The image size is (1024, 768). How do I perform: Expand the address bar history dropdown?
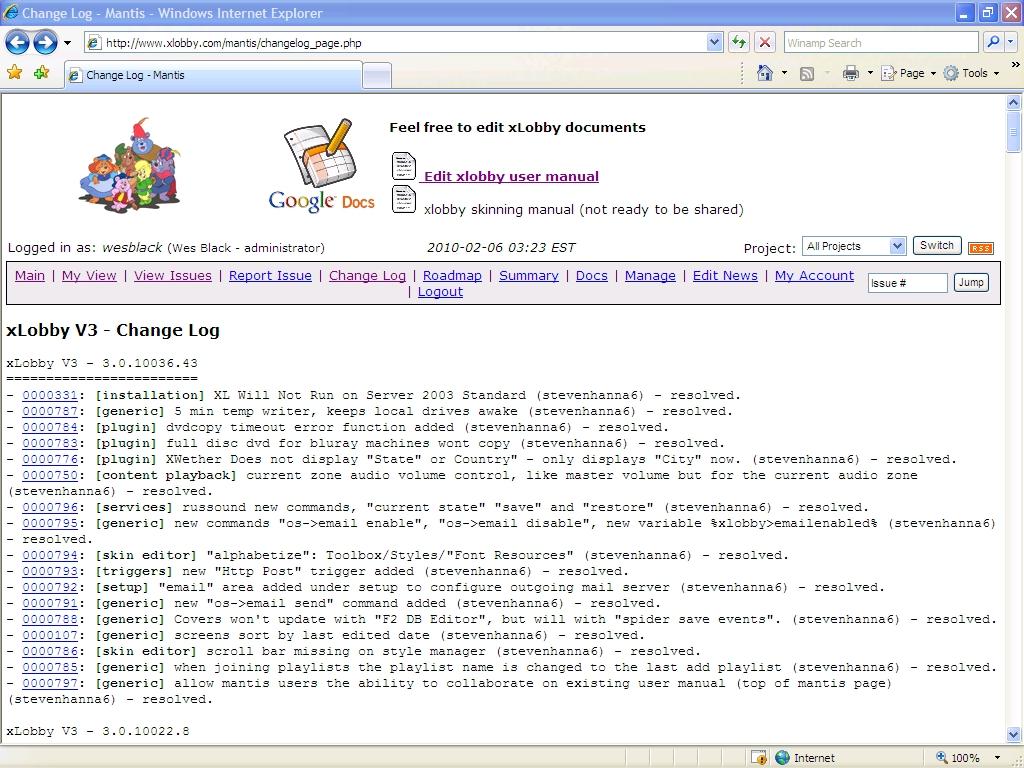click(x=714, y=43)
